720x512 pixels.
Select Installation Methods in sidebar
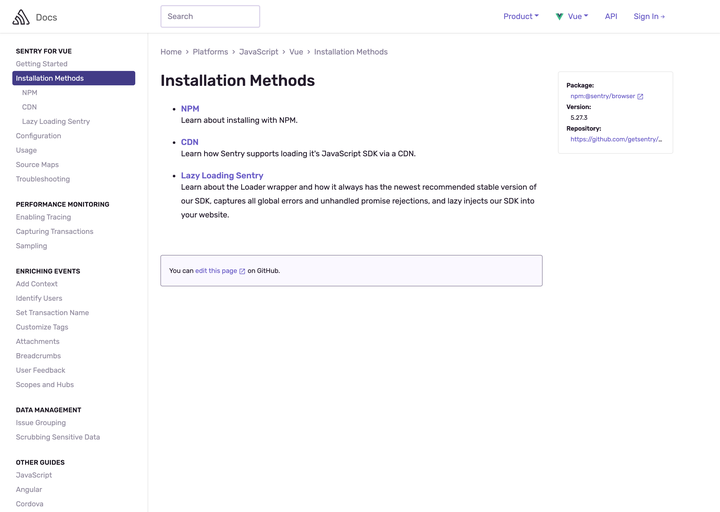73,78
